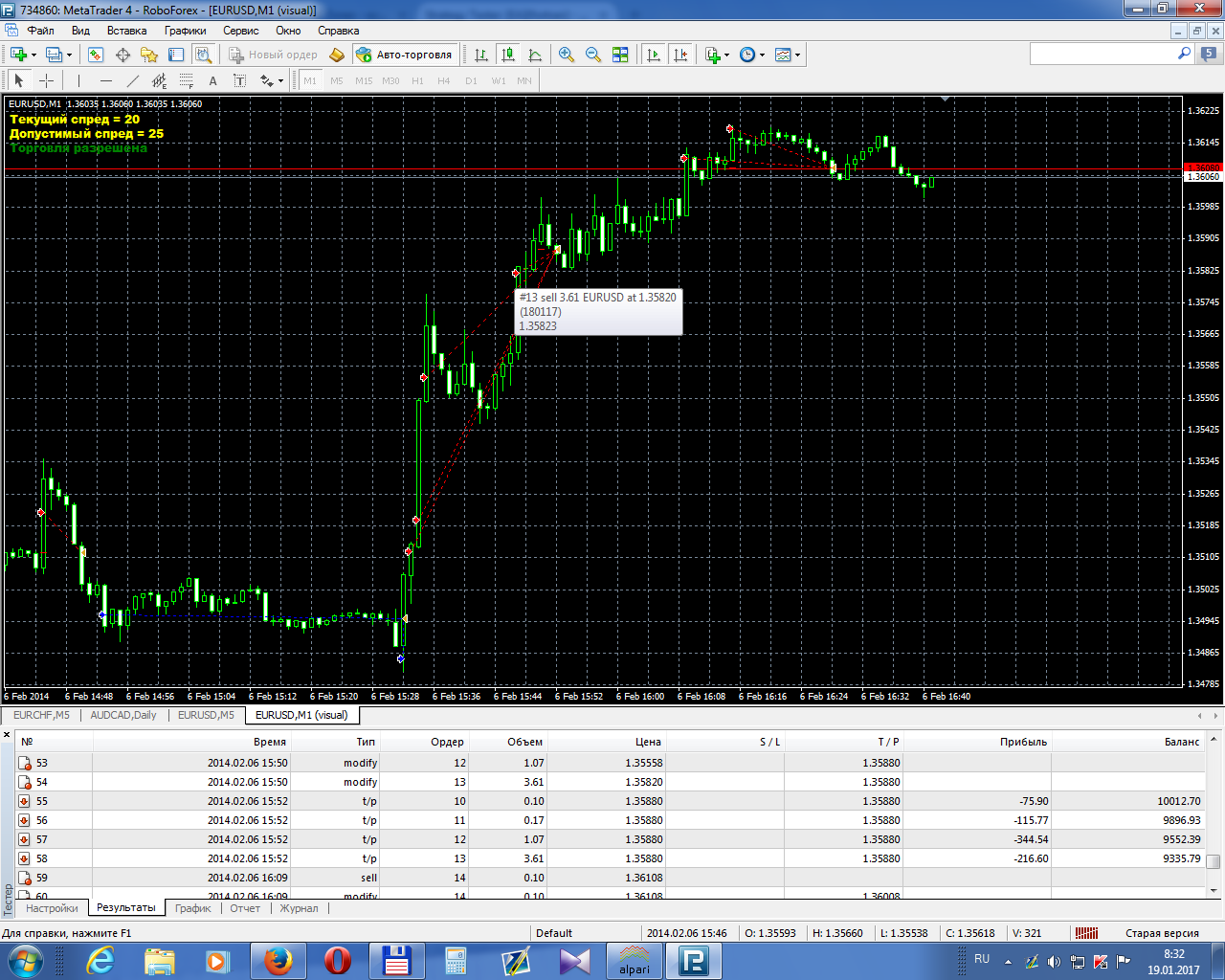1225x980 pixels.
Task: Open Internet Explorer from the taskbar
Action: (100, 961)
